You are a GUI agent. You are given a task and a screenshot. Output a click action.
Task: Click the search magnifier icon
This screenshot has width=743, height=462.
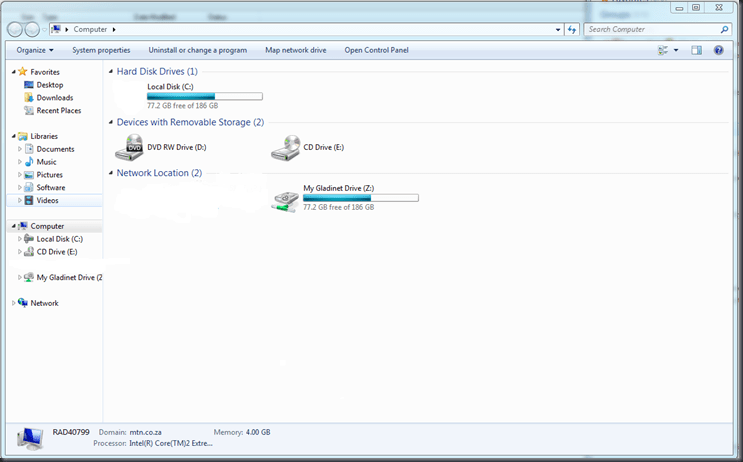725,29
